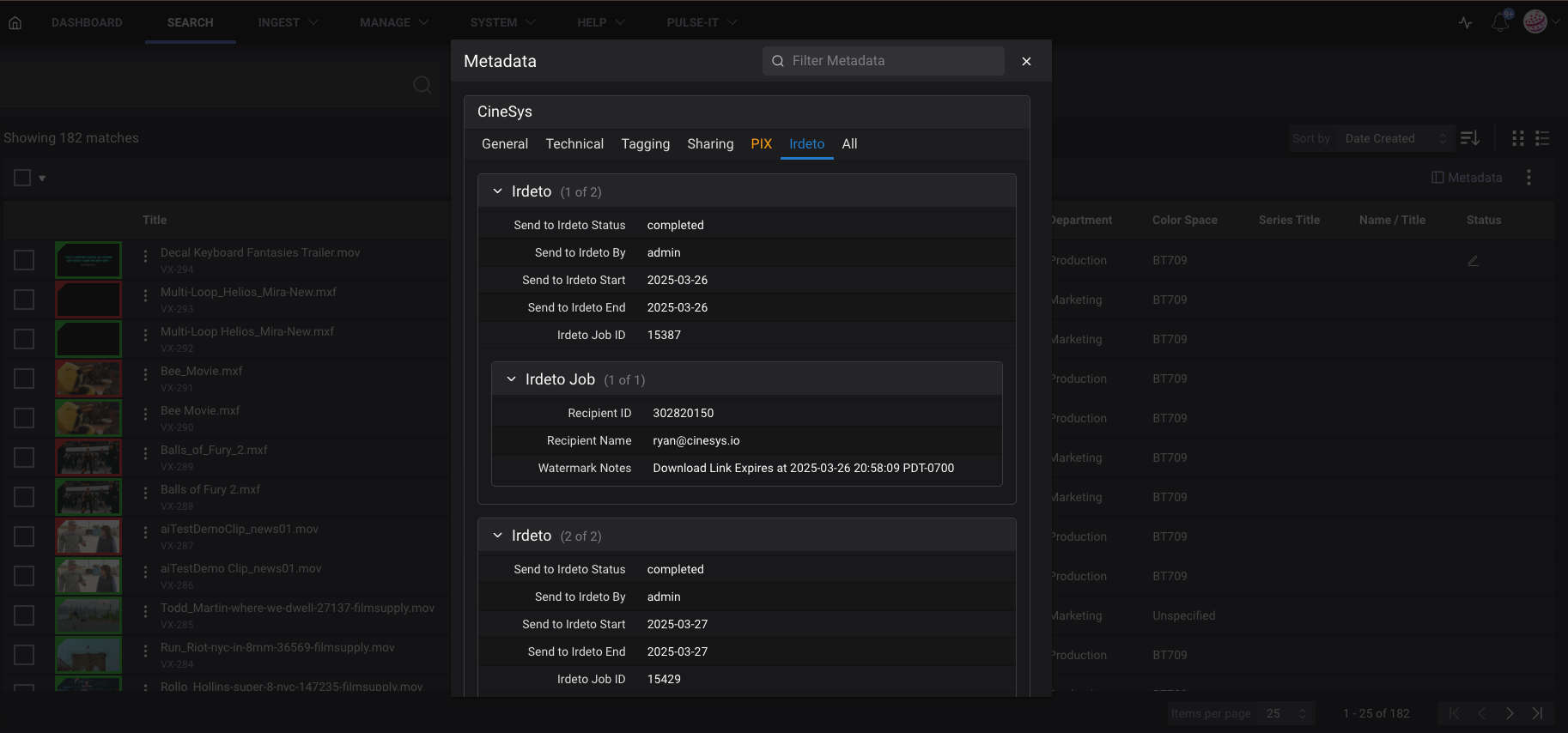
Task: Open the notifications bell
Action: pos(1499,22)
